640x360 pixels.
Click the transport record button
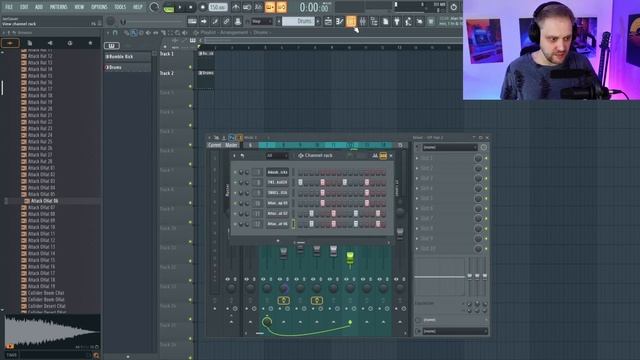point(202,7)
